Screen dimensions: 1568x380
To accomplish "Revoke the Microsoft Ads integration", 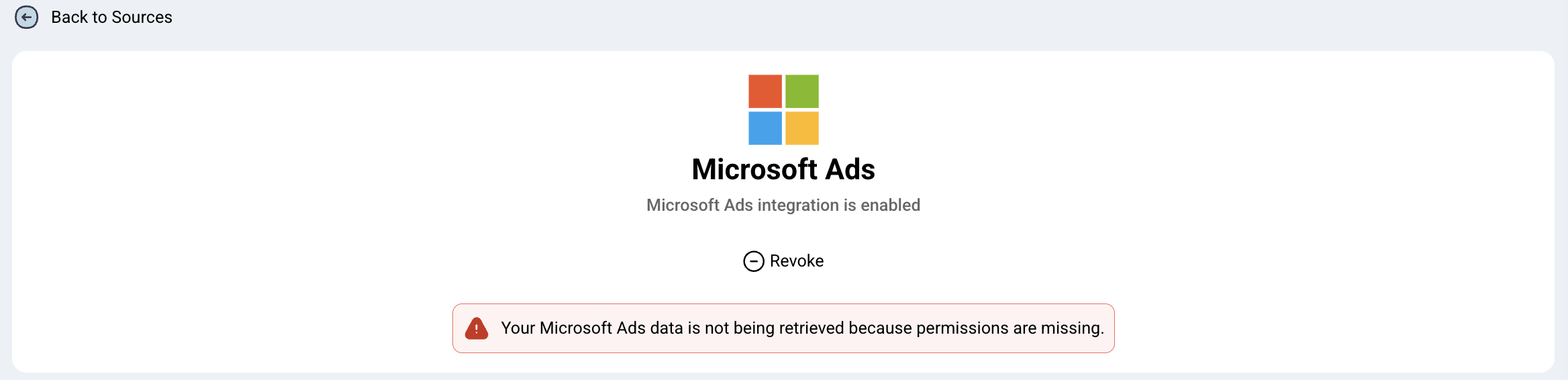I will [x=796, y=261].
